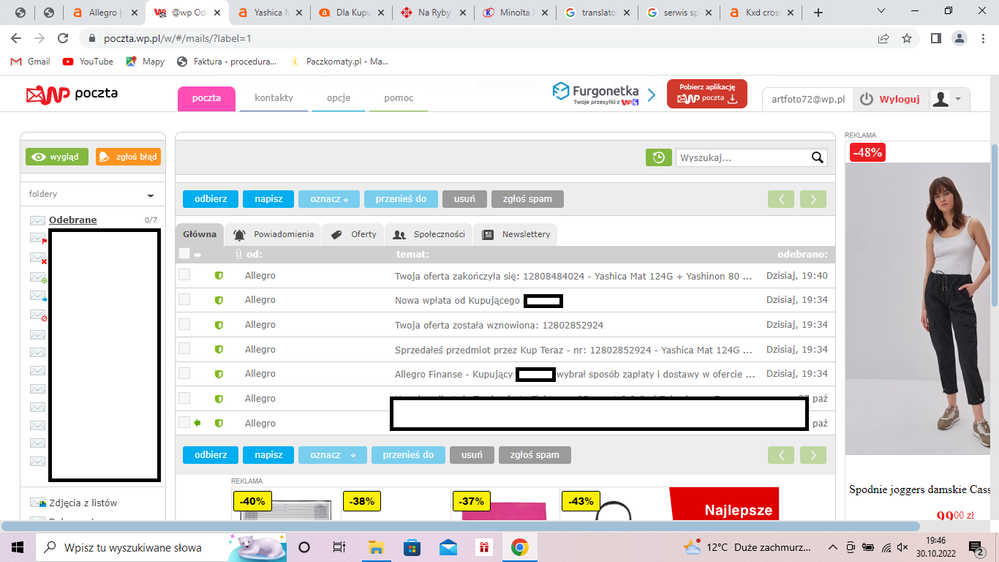Go to previous page green arrow

click(x=781, y=198)
